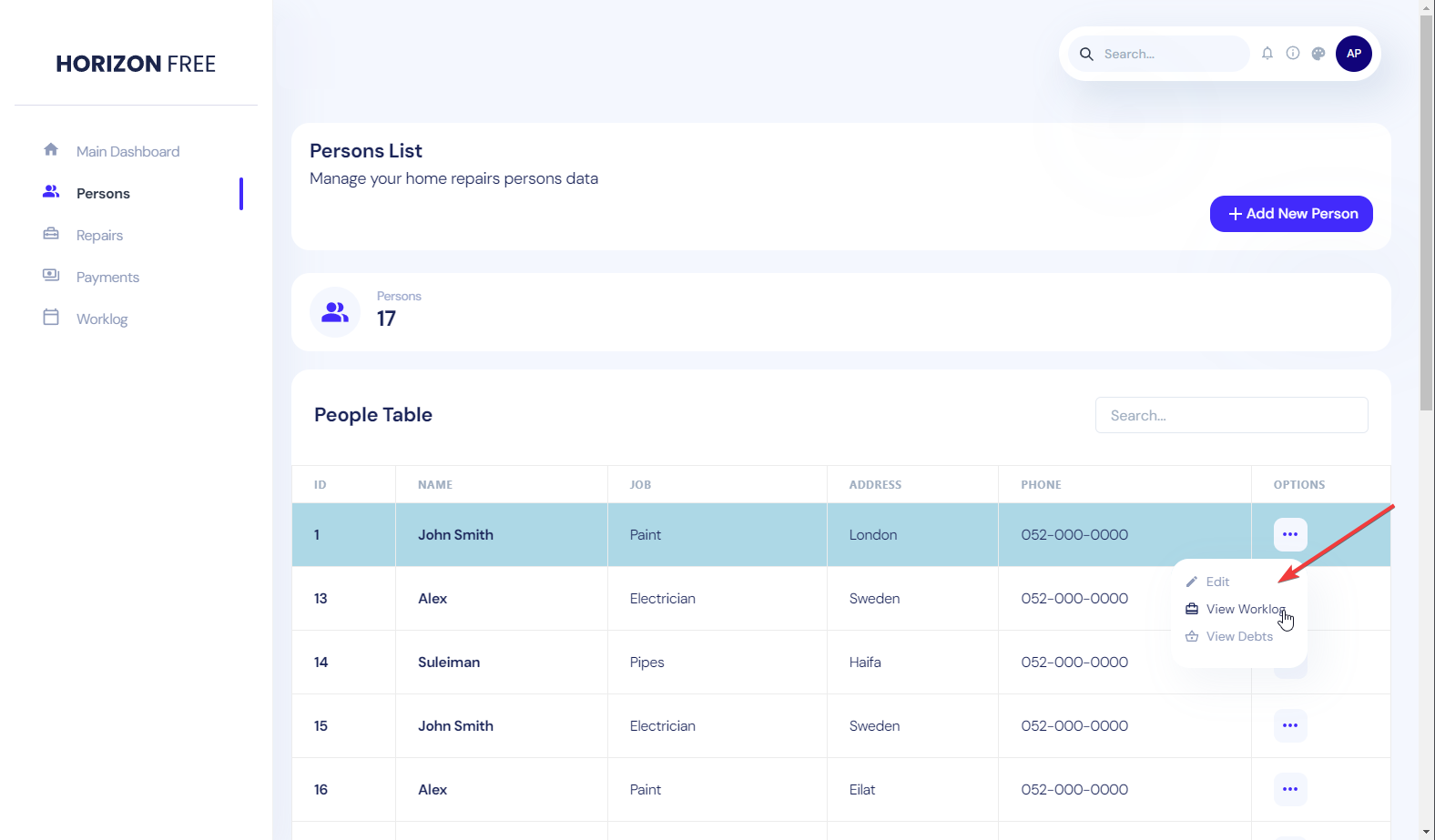
Task: Open options menu for row 15
Action: coord(1290,725)
